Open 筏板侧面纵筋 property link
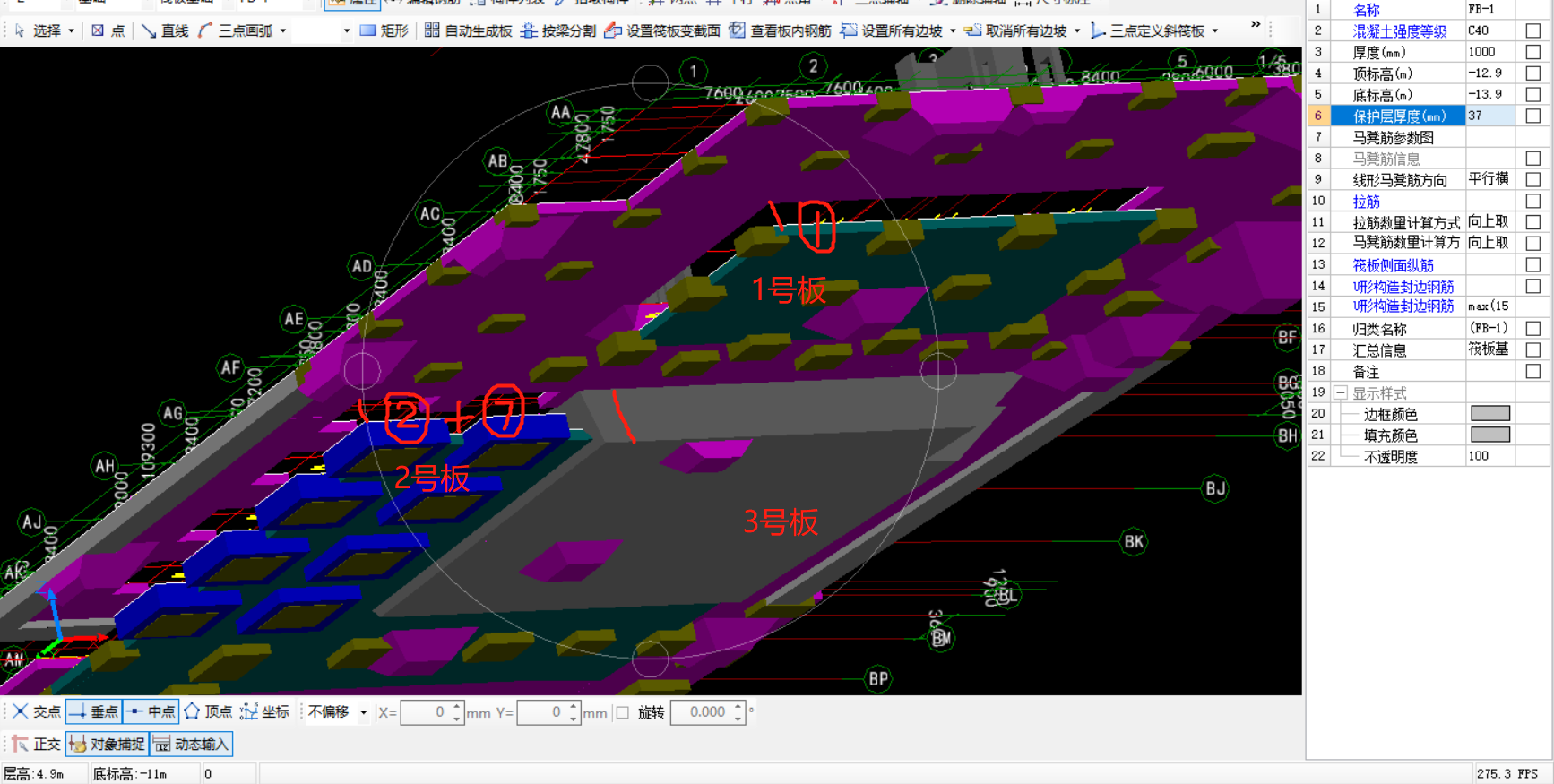Screen dimensions: 1554x784 (x=1394, y=265)
